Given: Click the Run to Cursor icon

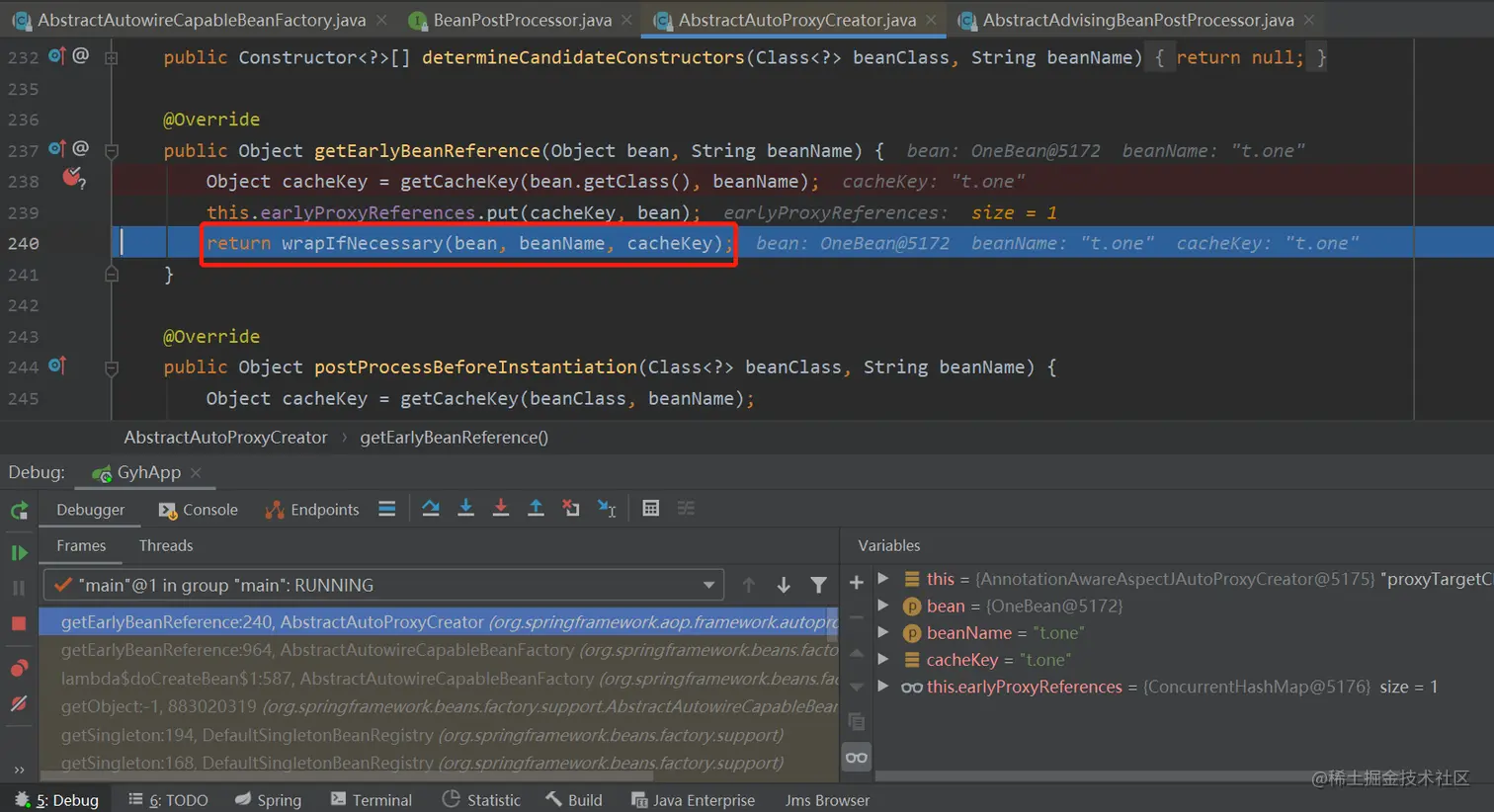Looking at the screenshot, I should [607, 509].
